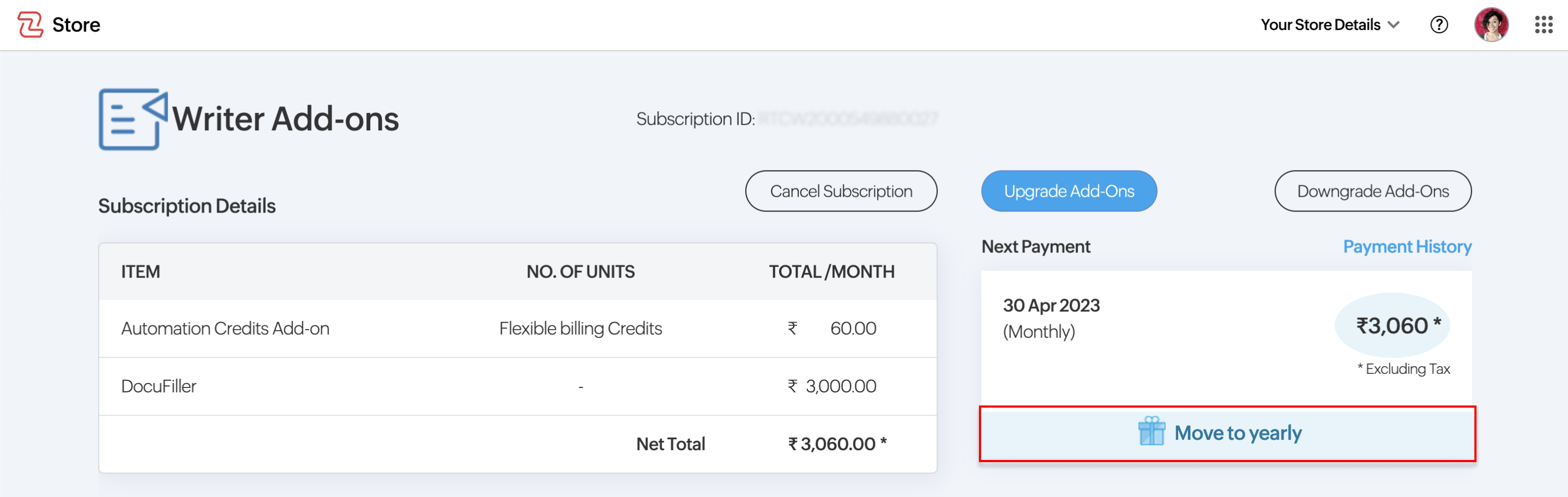Screen dimensions: 1568x497
Task: Expand the Your Store Details dropdown
Action: pyautogui.click(x=1330, y=25)
